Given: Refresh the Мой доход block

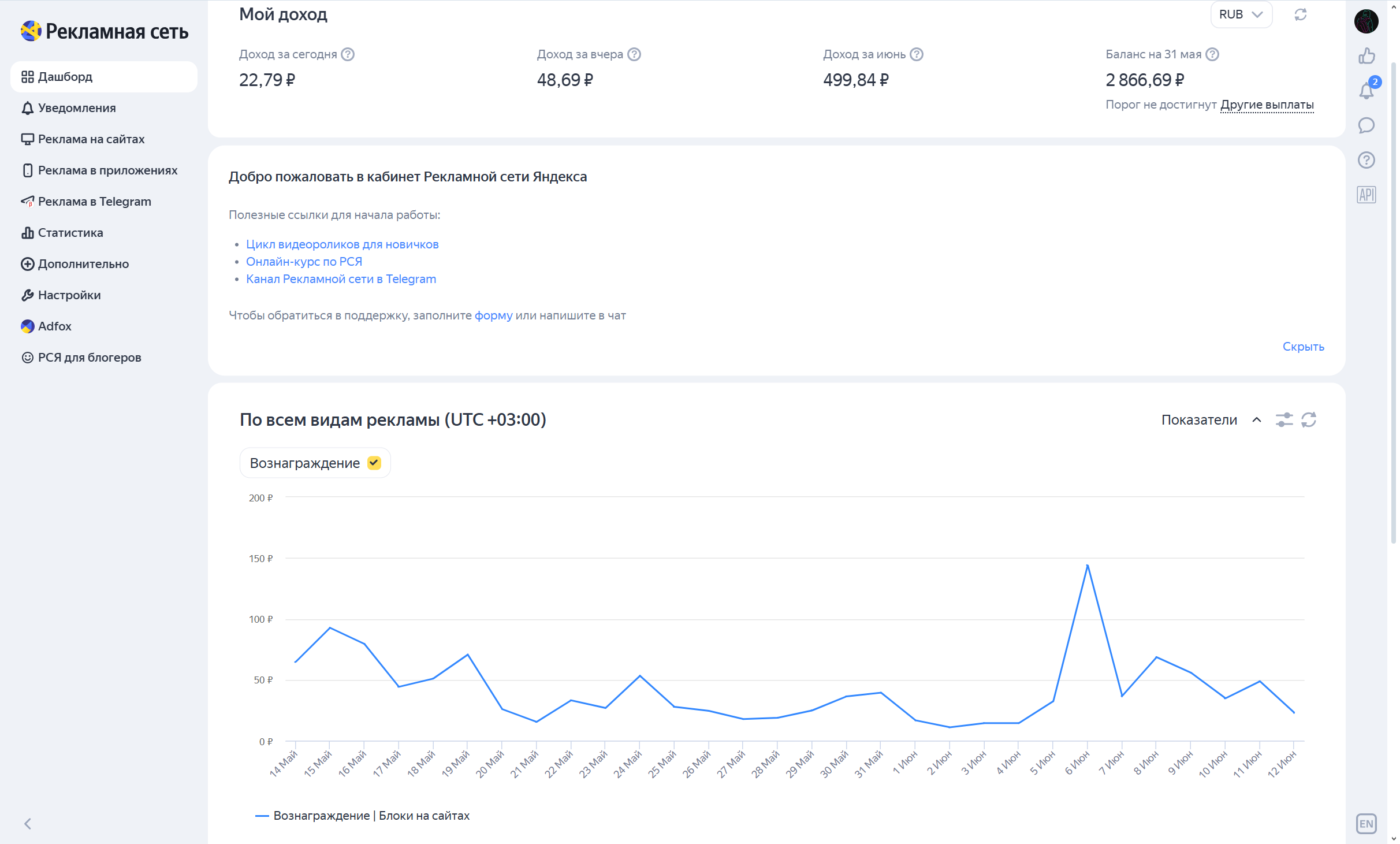Looking at the screenshot, I should (1300, 14).
